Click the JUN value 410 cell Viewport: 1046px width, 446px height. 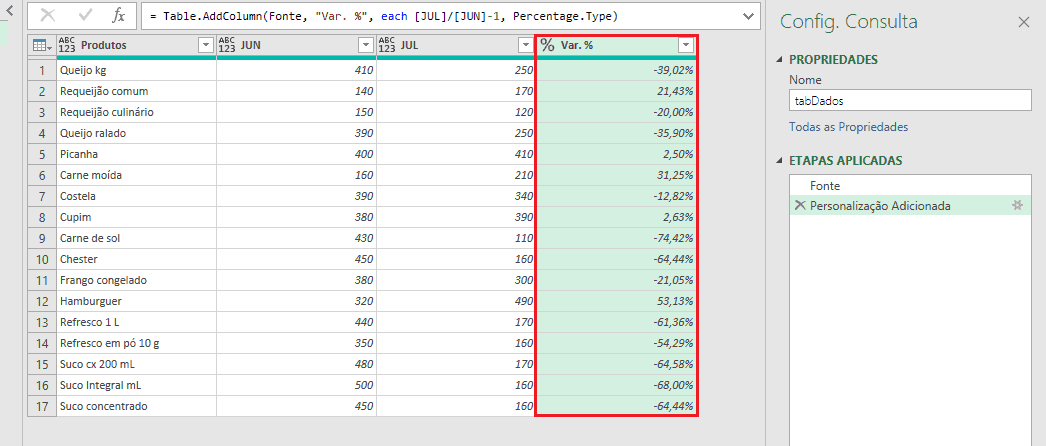pyautogui.click(x=297, y=70)
